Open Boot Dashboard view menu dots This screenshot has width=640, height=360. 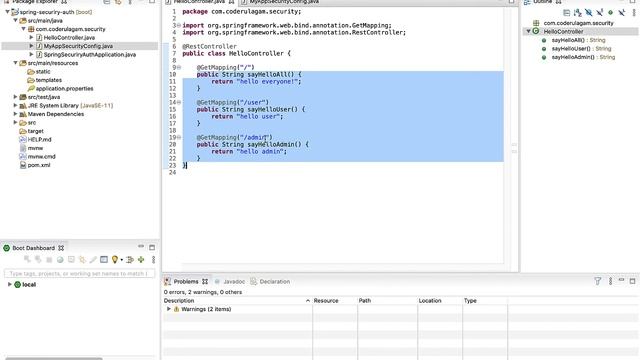[x=153, y=260]
